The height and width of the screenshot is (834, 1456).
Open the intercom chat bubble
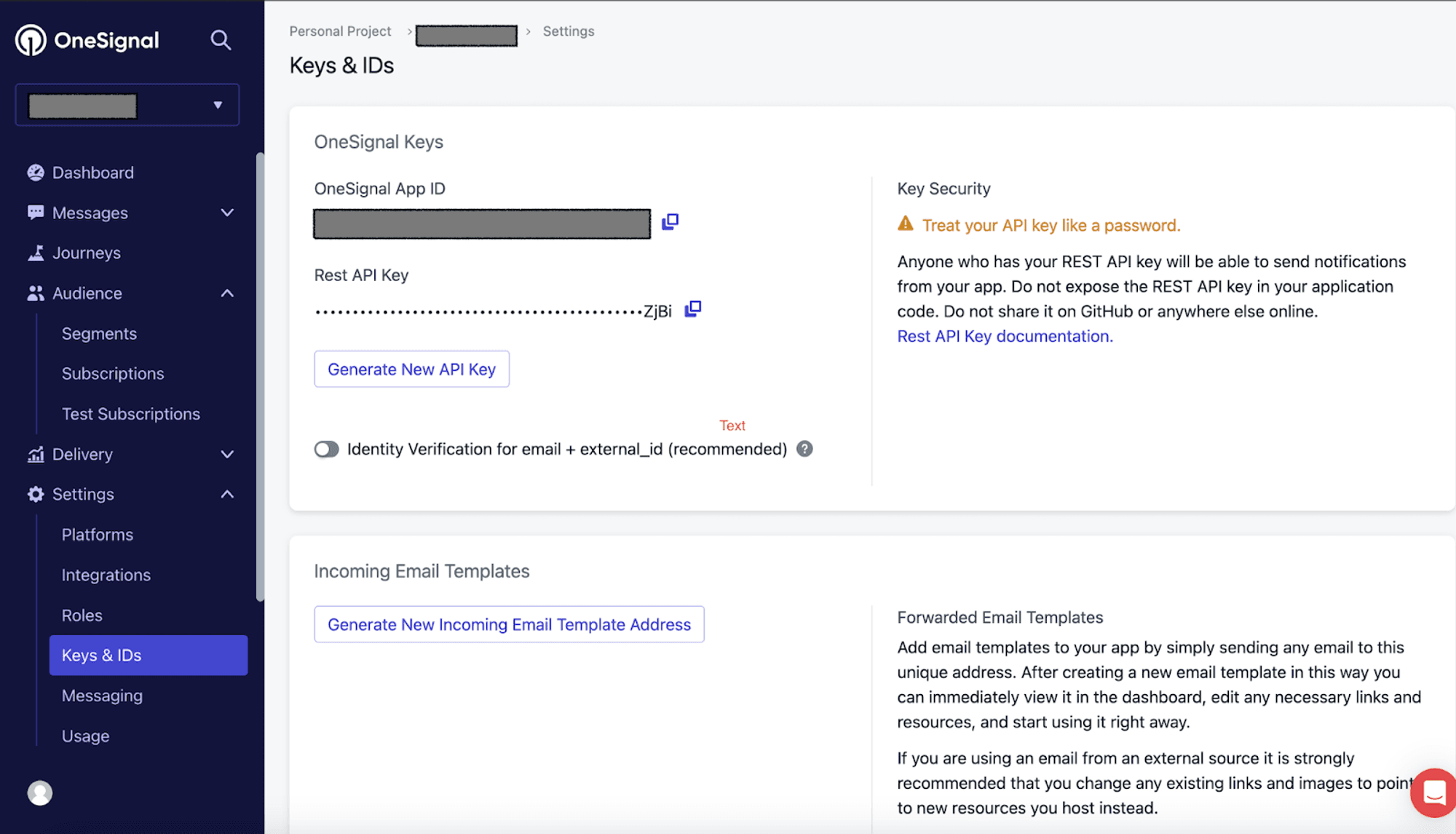click(1433, 792)
